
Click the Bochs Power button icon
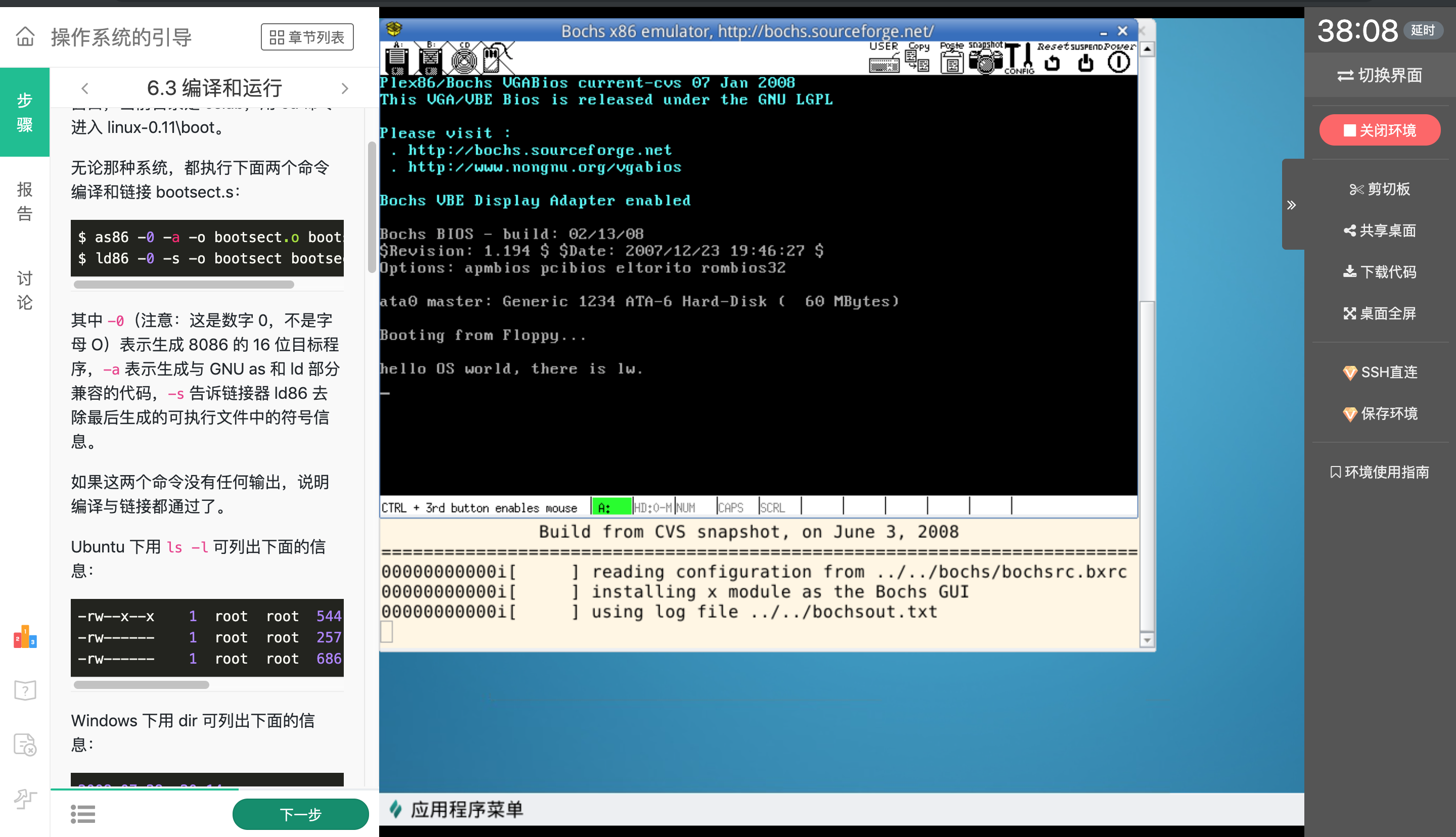point(1119,61)
